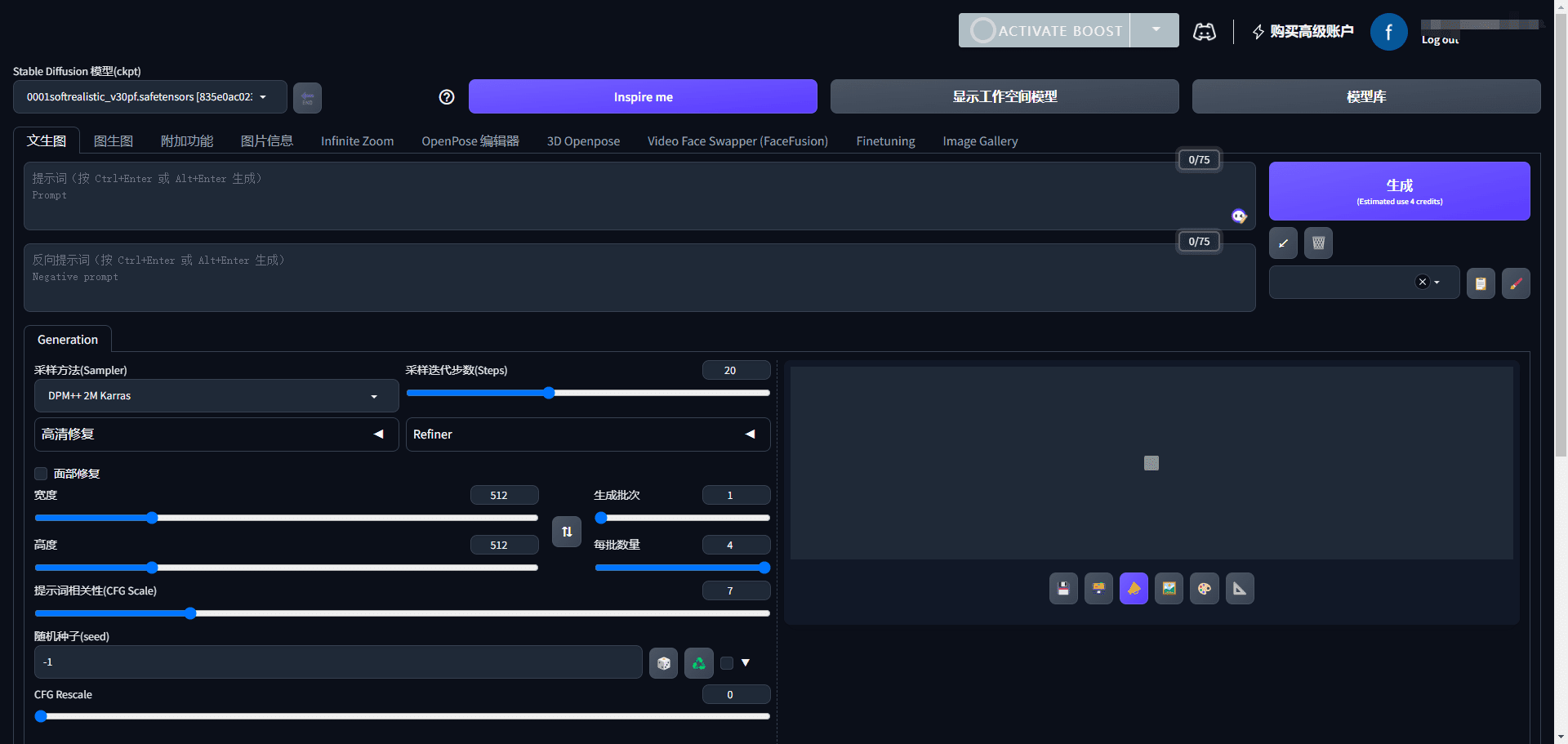Click the swap width and height arrows button
Image resolution: width=1568 pixels, height=744 pixels.
tap(567, 532)
